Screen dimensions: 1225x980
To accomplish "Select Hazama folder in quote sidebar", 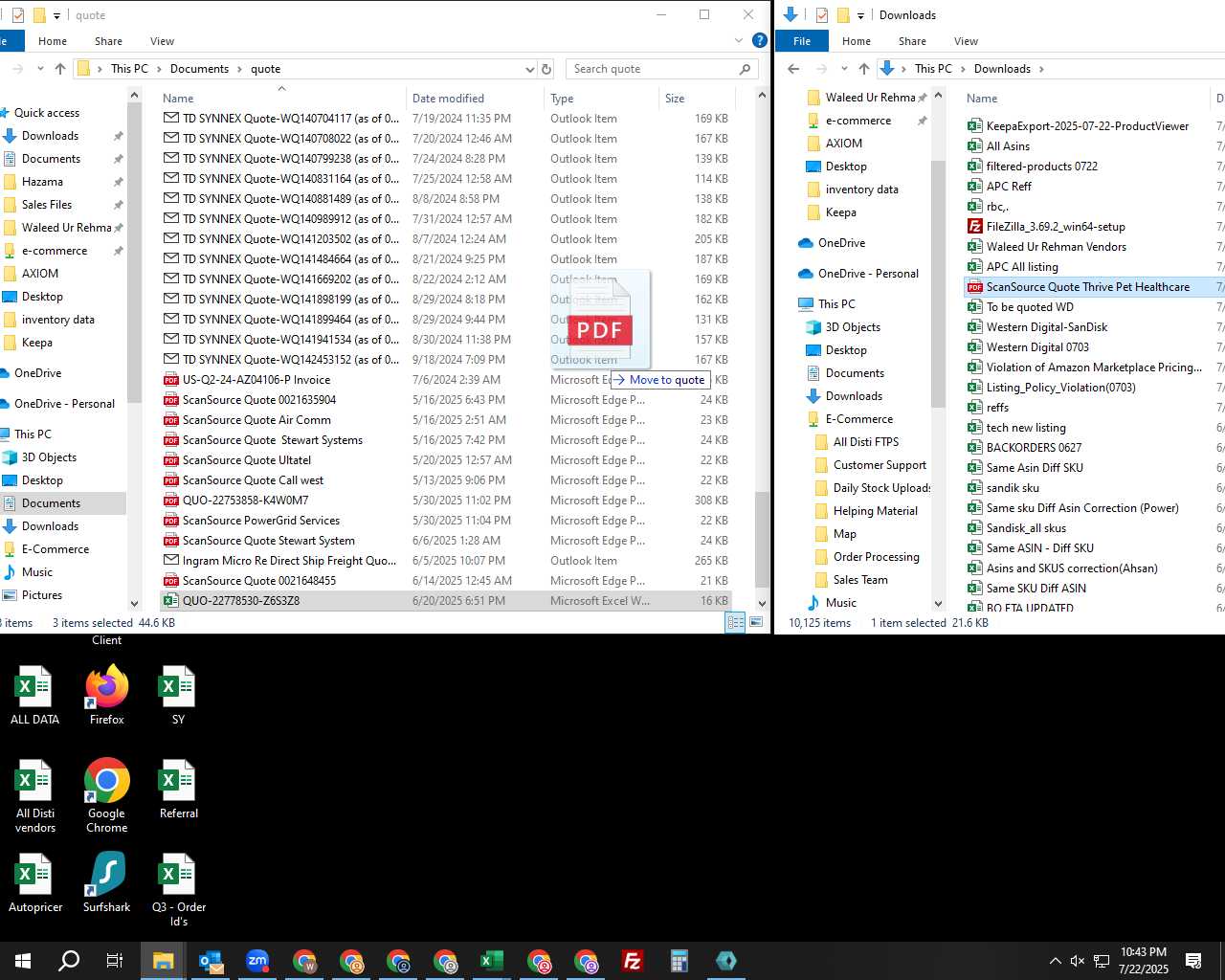I will click(42, 182).
